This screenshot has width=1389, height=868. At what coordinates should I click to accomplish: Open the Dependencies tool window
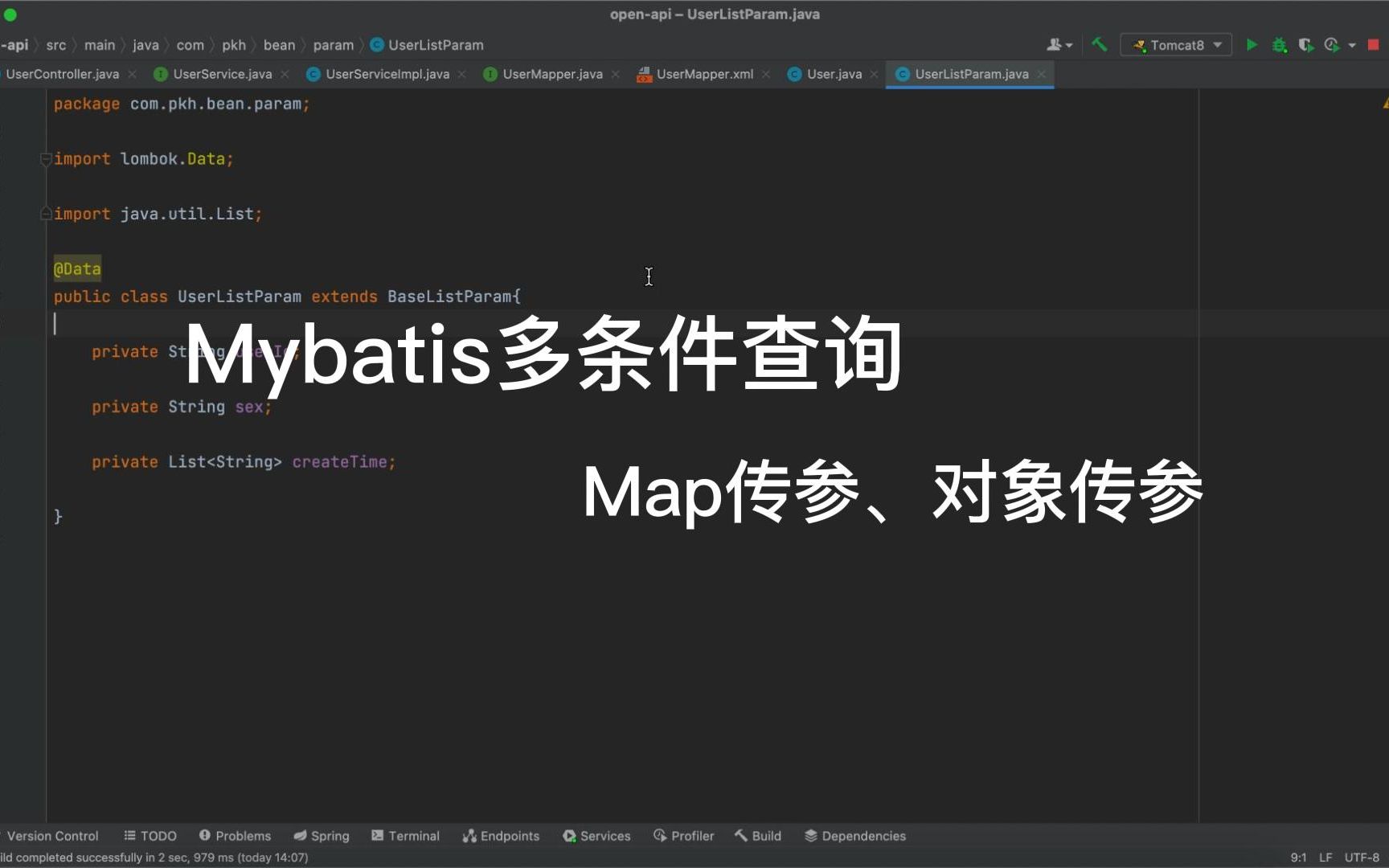click(x=854, y=836)
